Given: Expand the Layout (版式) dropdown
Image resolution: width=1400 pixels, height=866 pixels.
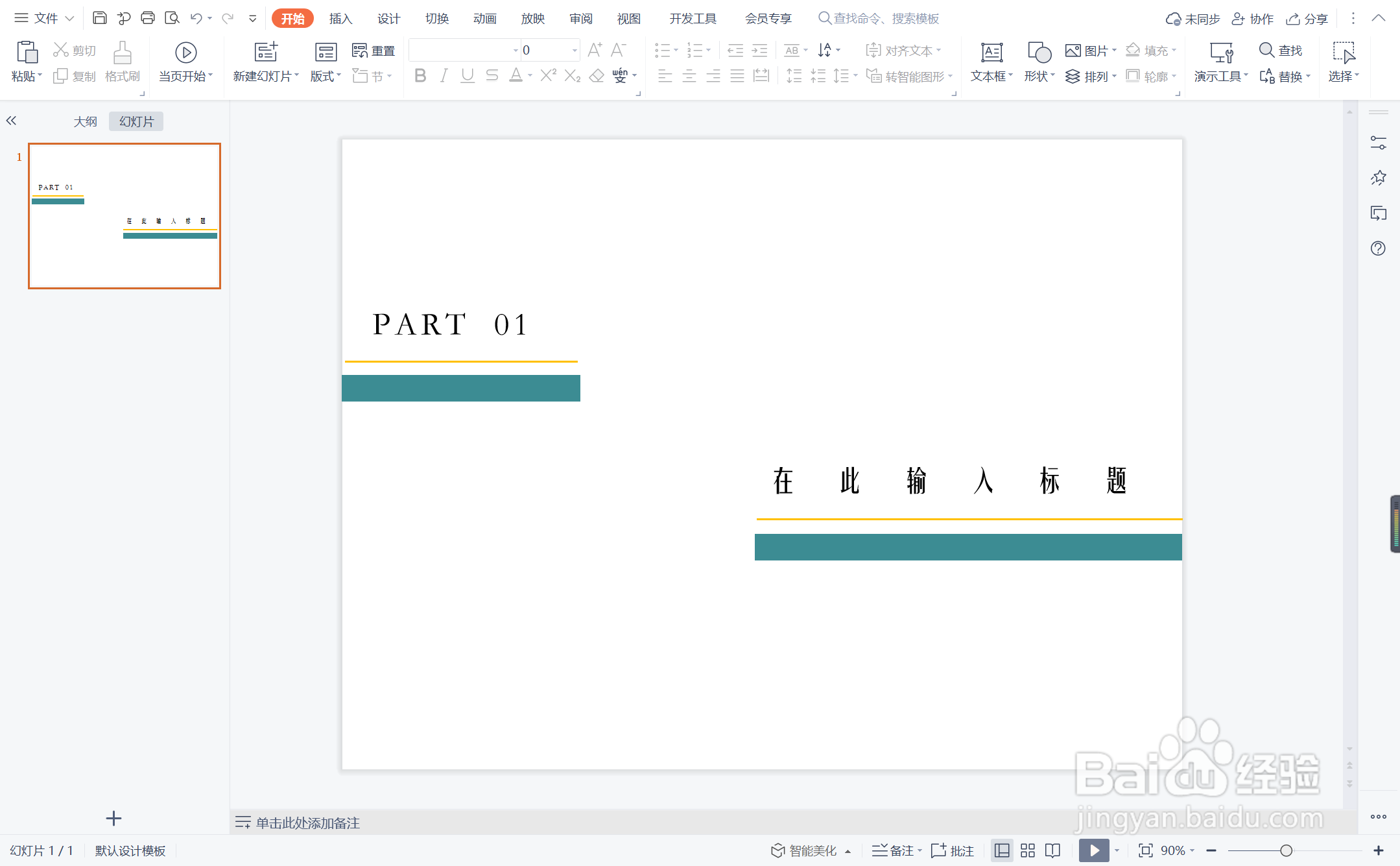Looking at the screenshot, I should (326, 77).
